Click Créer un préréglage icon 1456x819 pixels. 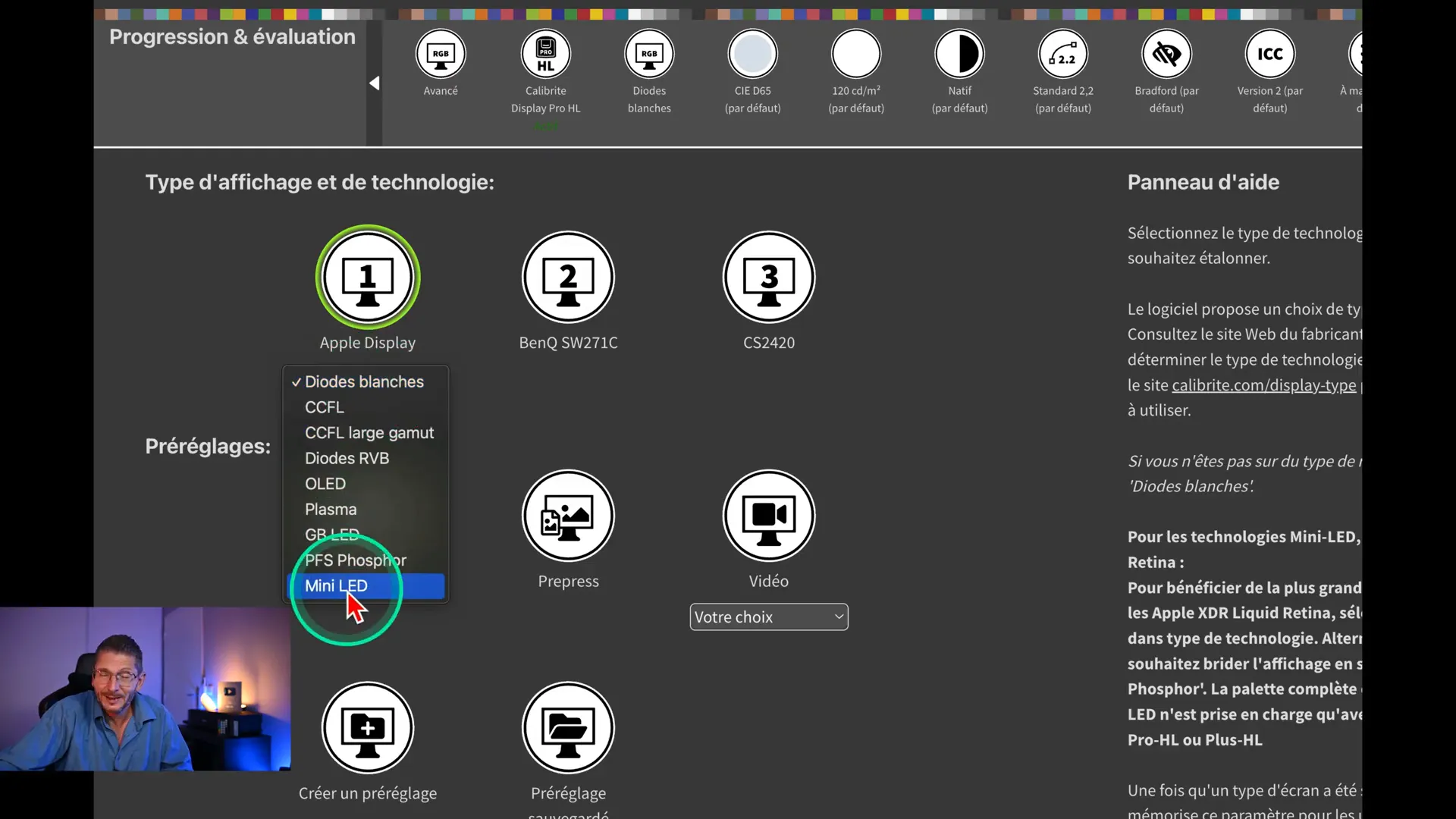(x=368, y=728)
